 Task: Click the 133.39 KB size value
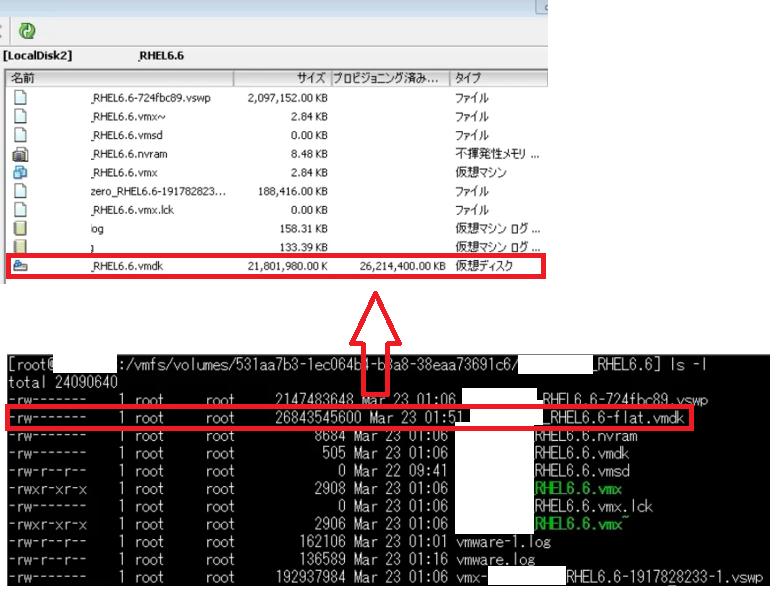[x=303, y=247]
